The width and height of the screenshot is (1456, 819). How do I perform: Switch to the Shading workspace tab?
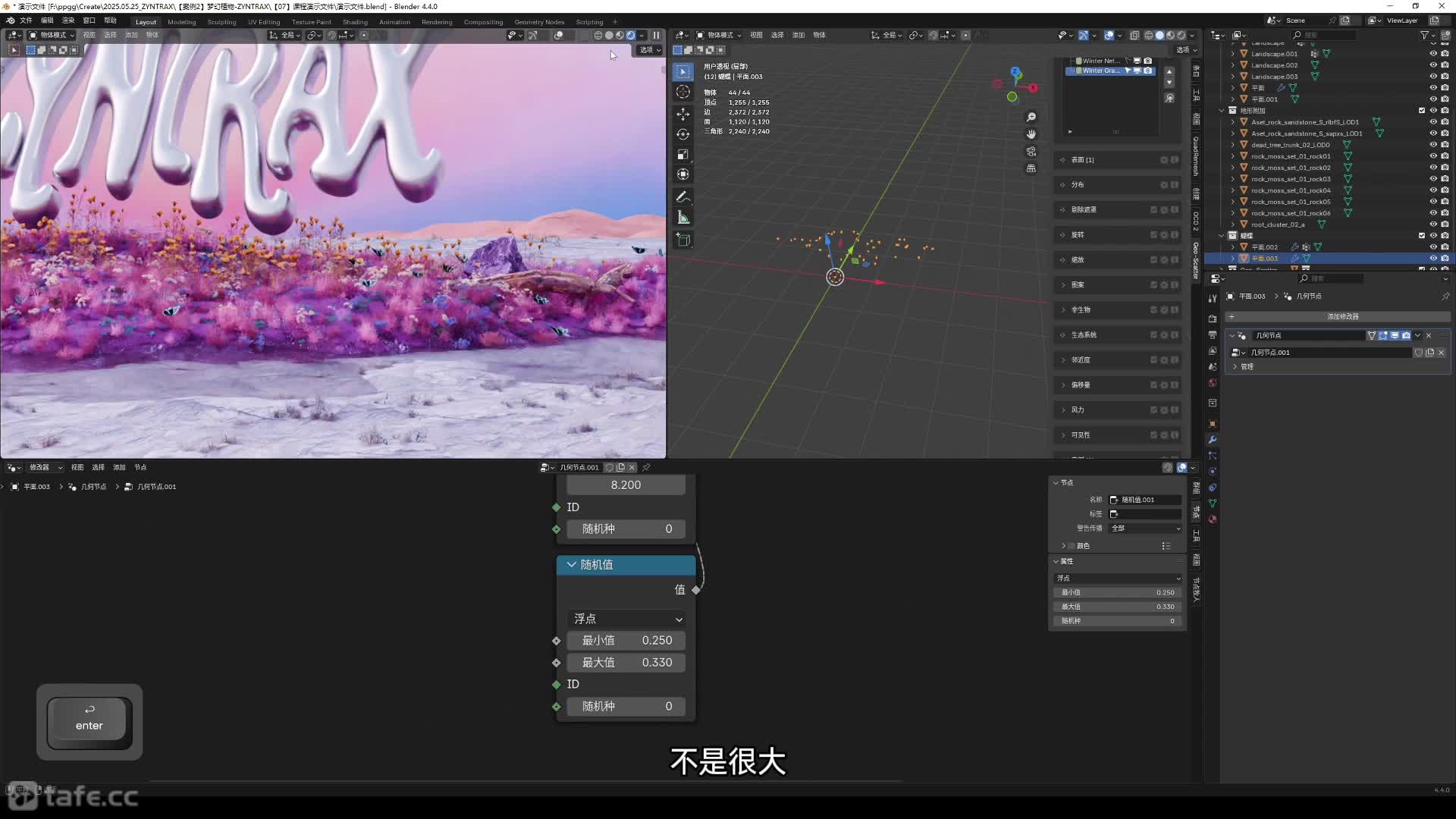tap(355, 22)
